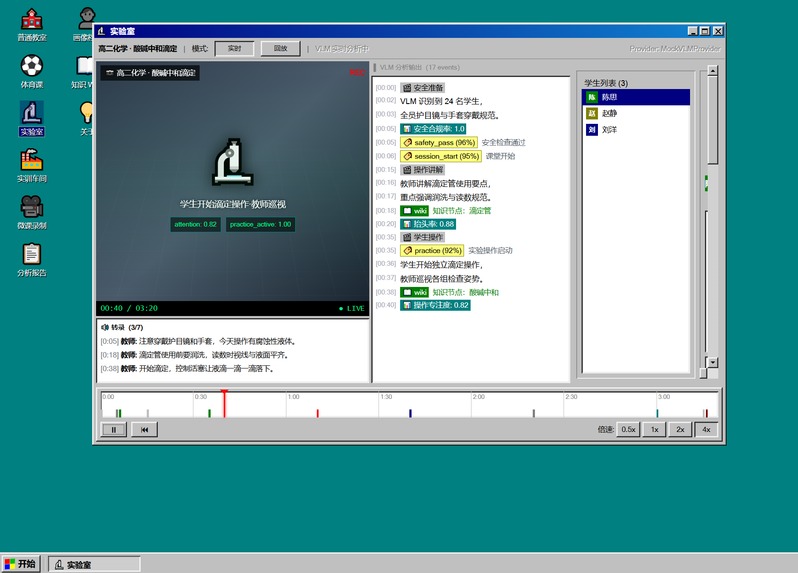The height and width of the screenshot is (573, 798).
Task: Click the 操作讲解 scene tag
Action: click(x=422, y=169)
